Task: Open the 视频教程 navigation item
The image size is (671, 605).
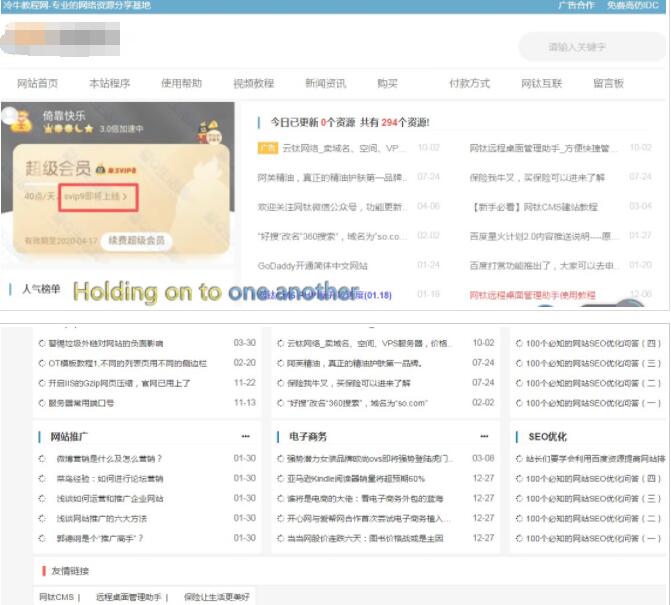Action: coord(253,84)
